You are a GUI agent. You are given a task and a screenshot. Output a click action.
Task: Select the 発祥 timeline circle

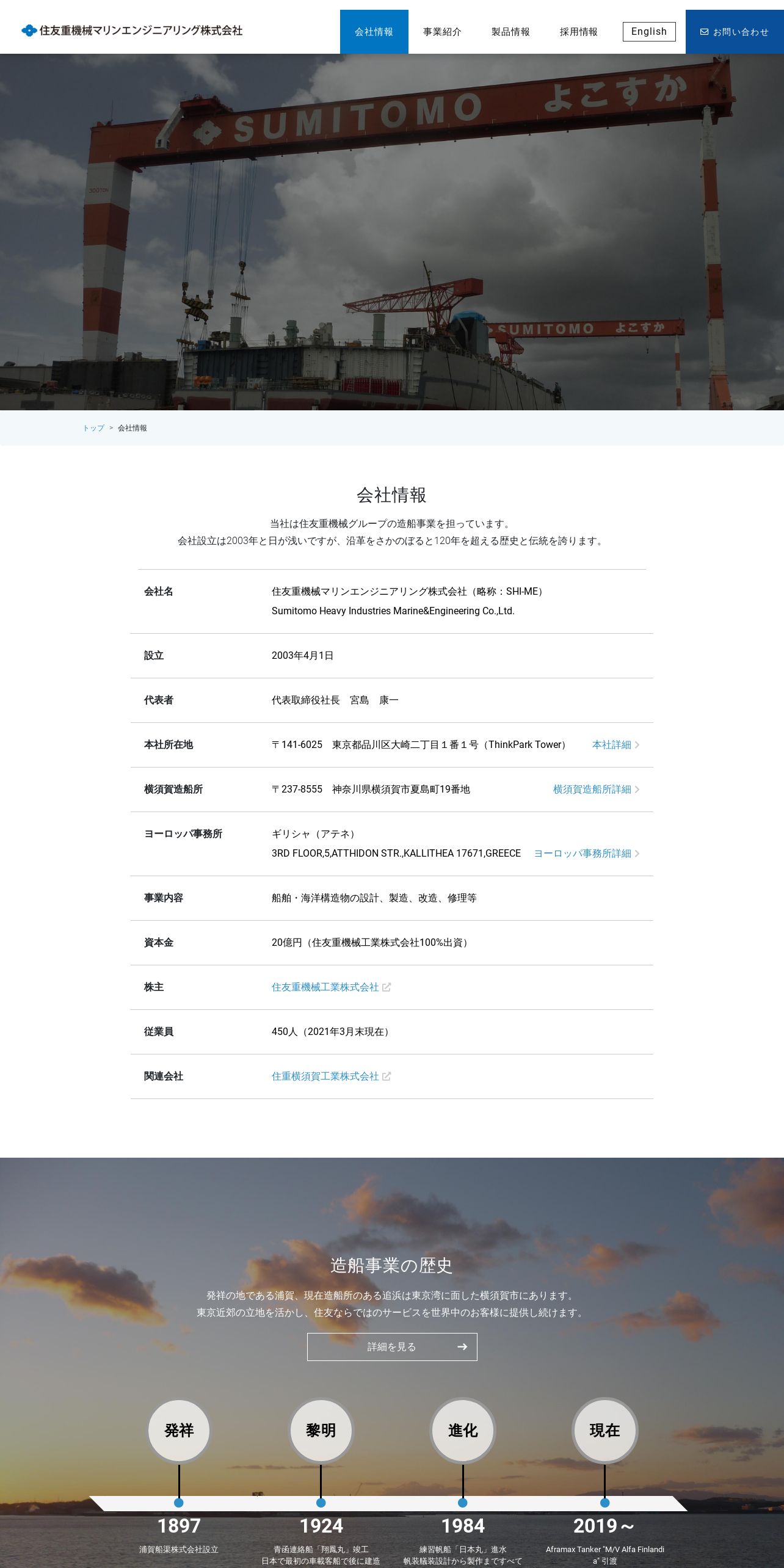[x=179, y=1431]
